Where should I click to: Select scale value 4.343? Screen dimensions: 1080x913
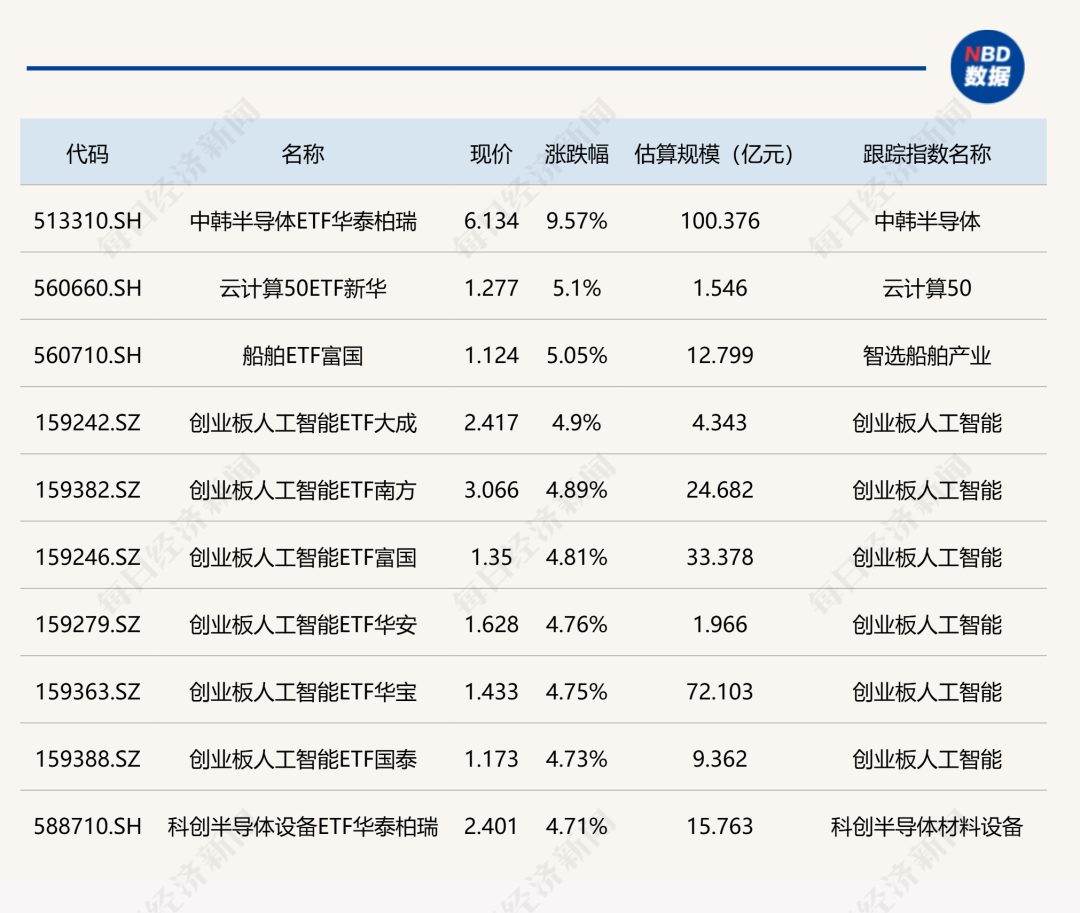click(x=720, y=422)
